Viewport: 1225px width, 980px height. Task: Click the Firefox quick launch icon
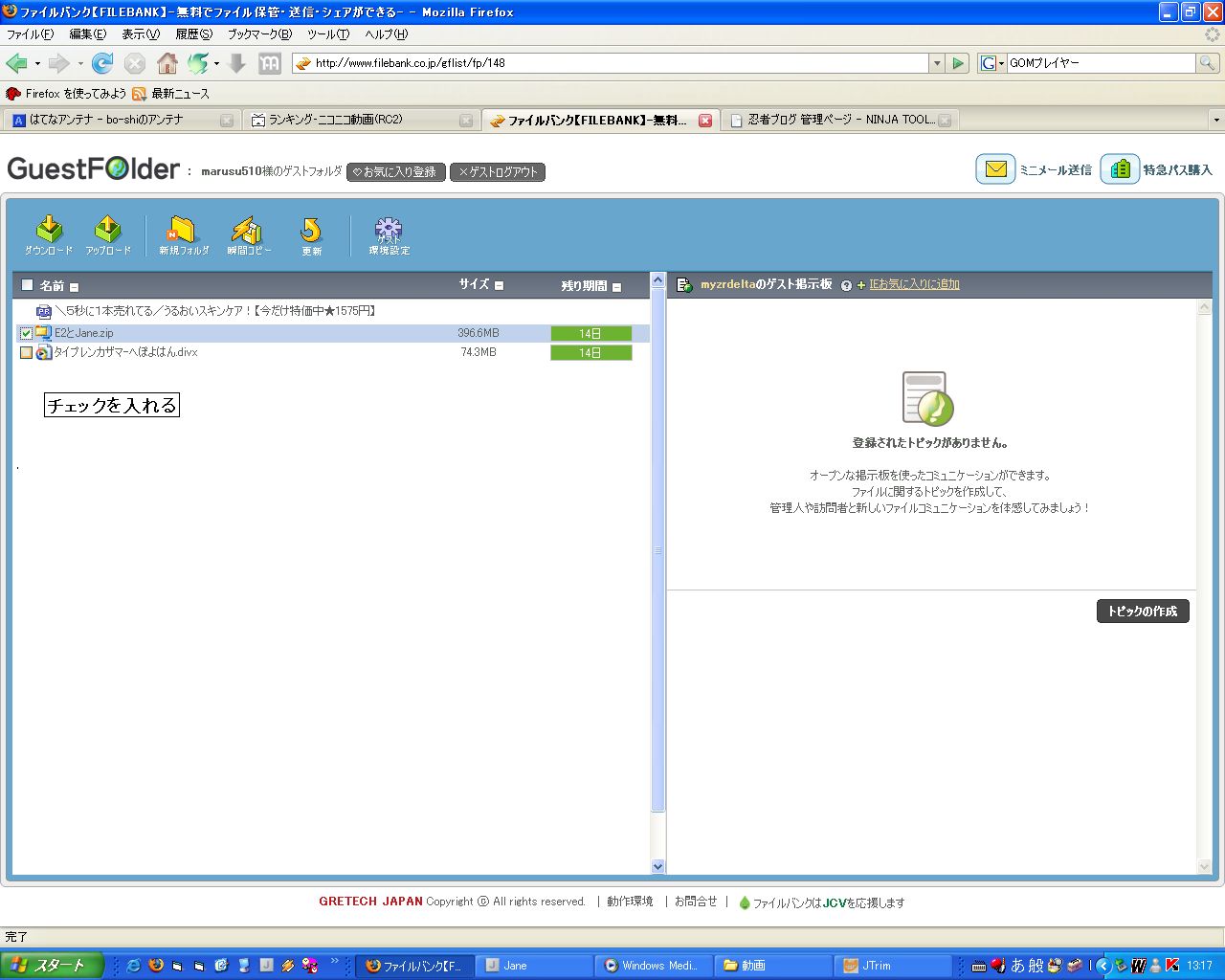click(x=156, y=966)
